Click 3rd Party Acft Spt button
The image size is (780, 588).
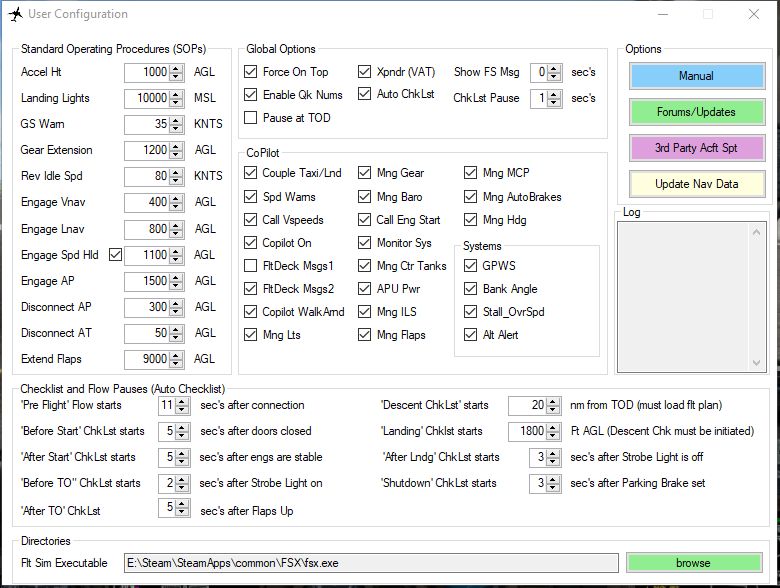coord(697,148)
